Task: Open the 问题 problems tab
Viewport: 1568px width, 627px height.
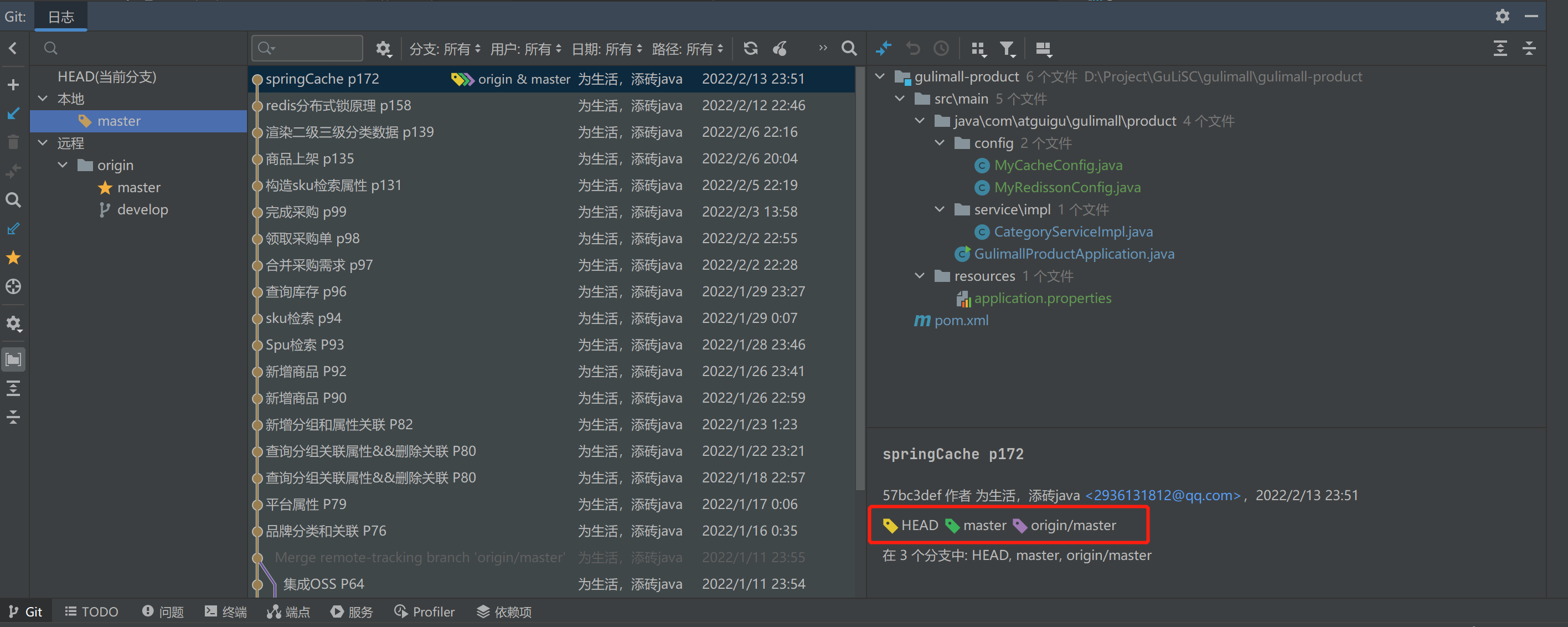Action: click(x=163, y=612)
